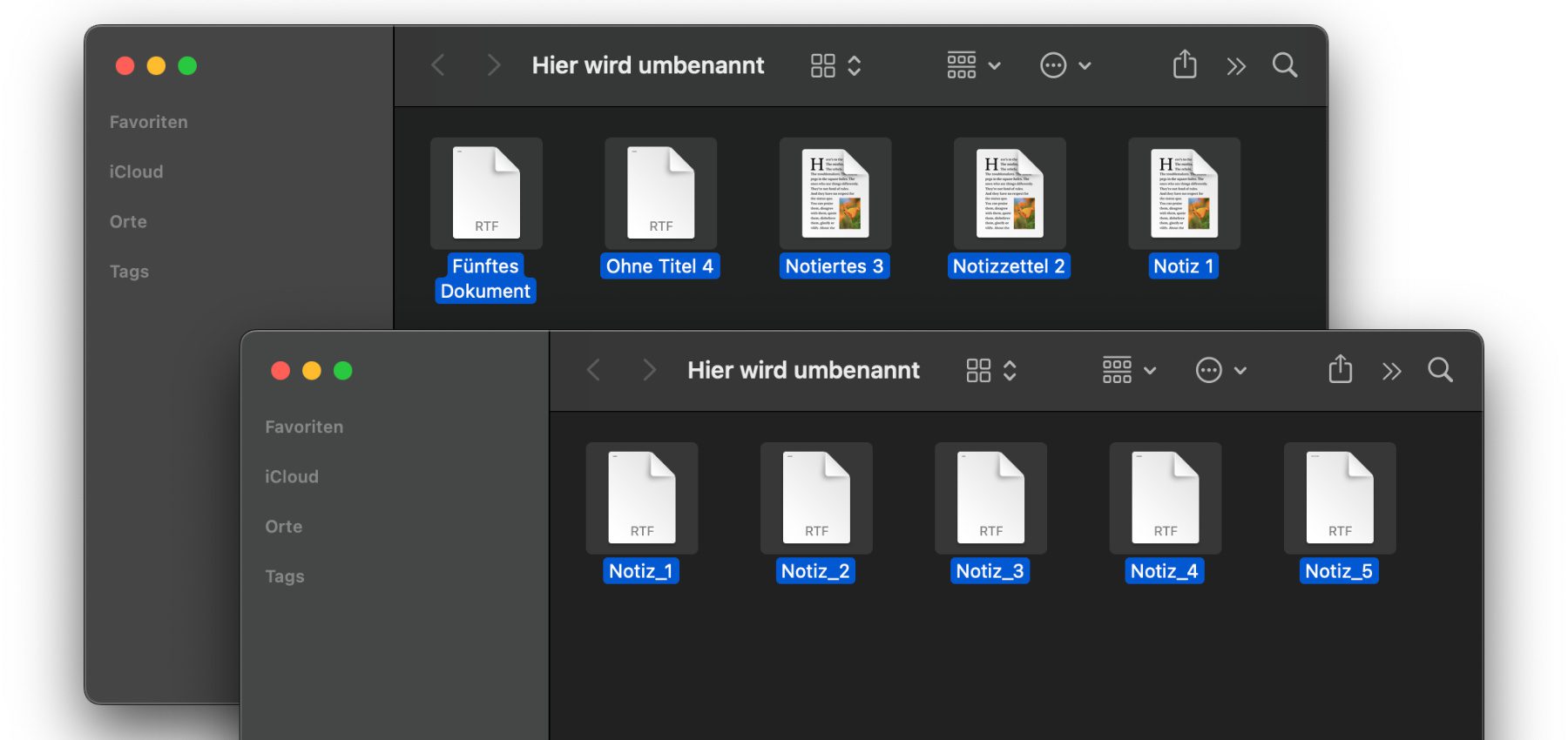Select Favoriten in the back window's sidebar
This screenshot has width=1568, height=740.
(149, 122)
